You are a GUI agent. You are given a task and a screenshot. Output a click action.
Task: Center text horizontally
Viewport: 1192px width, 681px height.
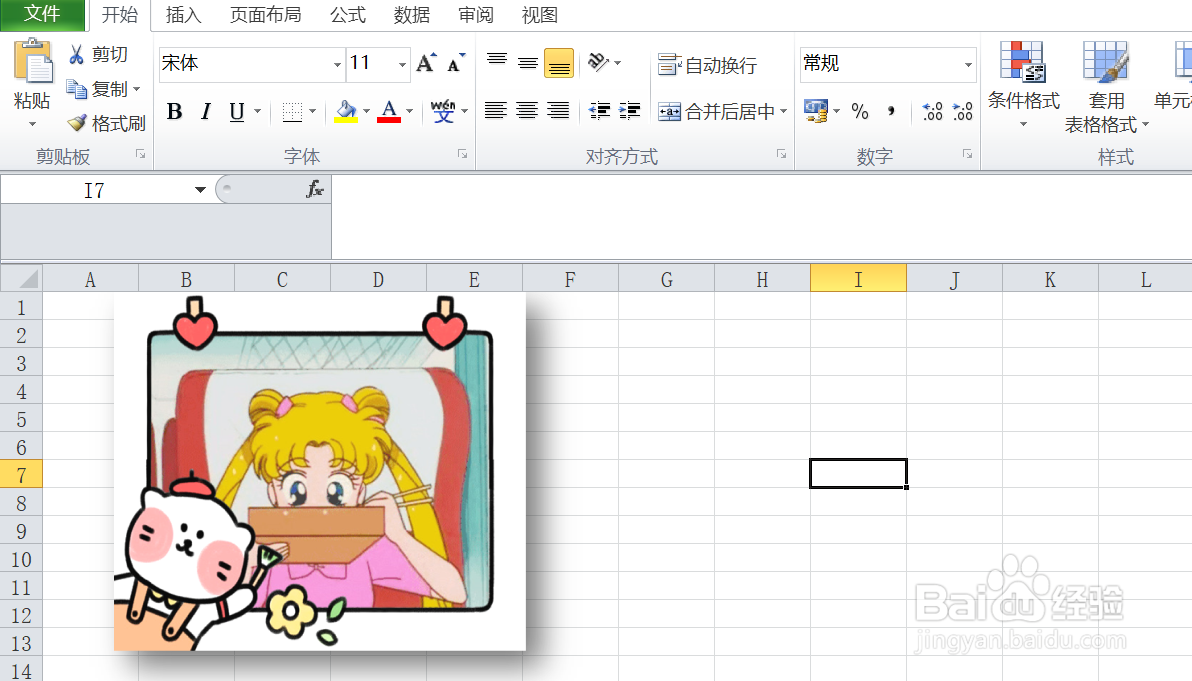click(527, 111)
